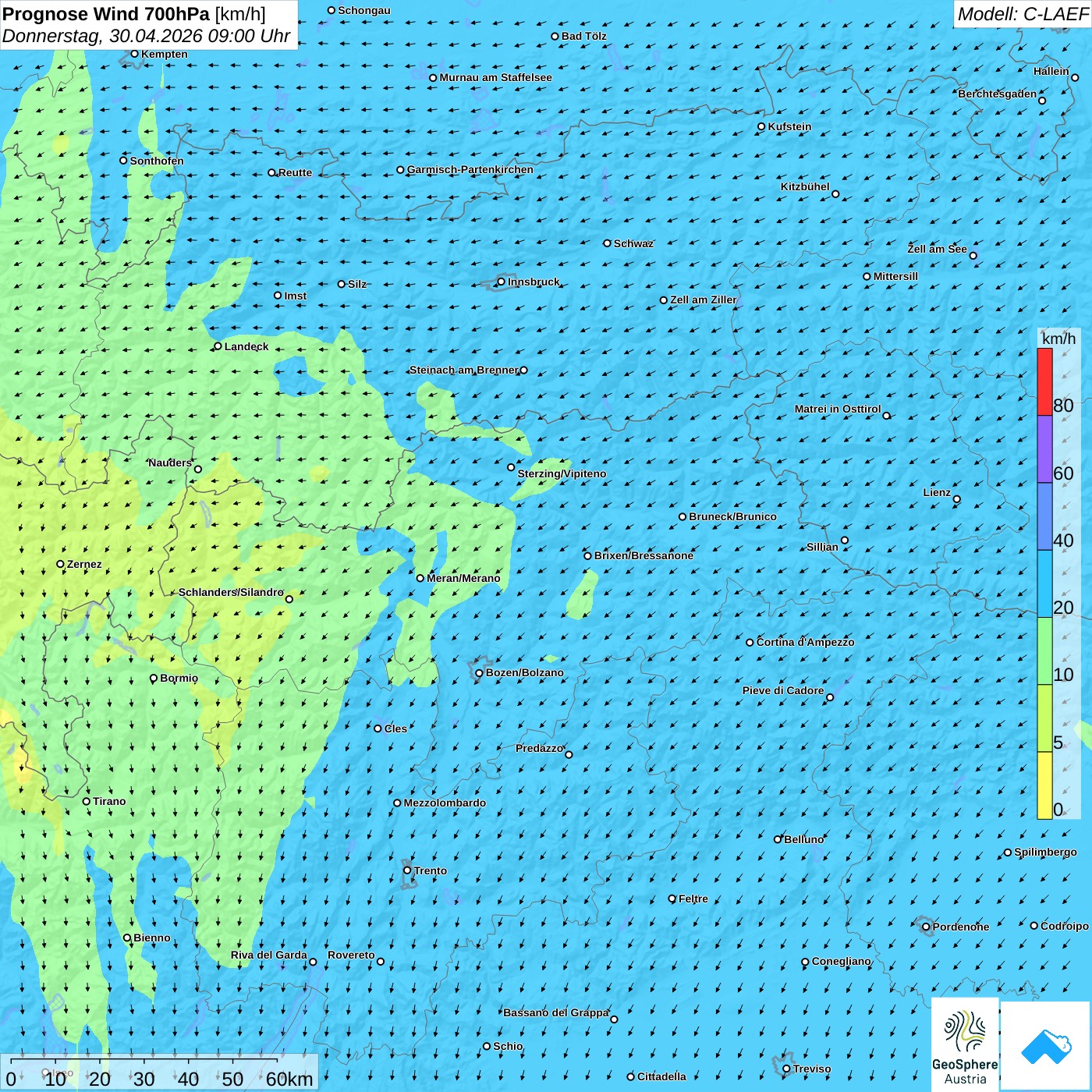Image resolution: width=1092 pixels, height=1092 pixels.
Task: Click the Lienz location marker
Action: 957,499
